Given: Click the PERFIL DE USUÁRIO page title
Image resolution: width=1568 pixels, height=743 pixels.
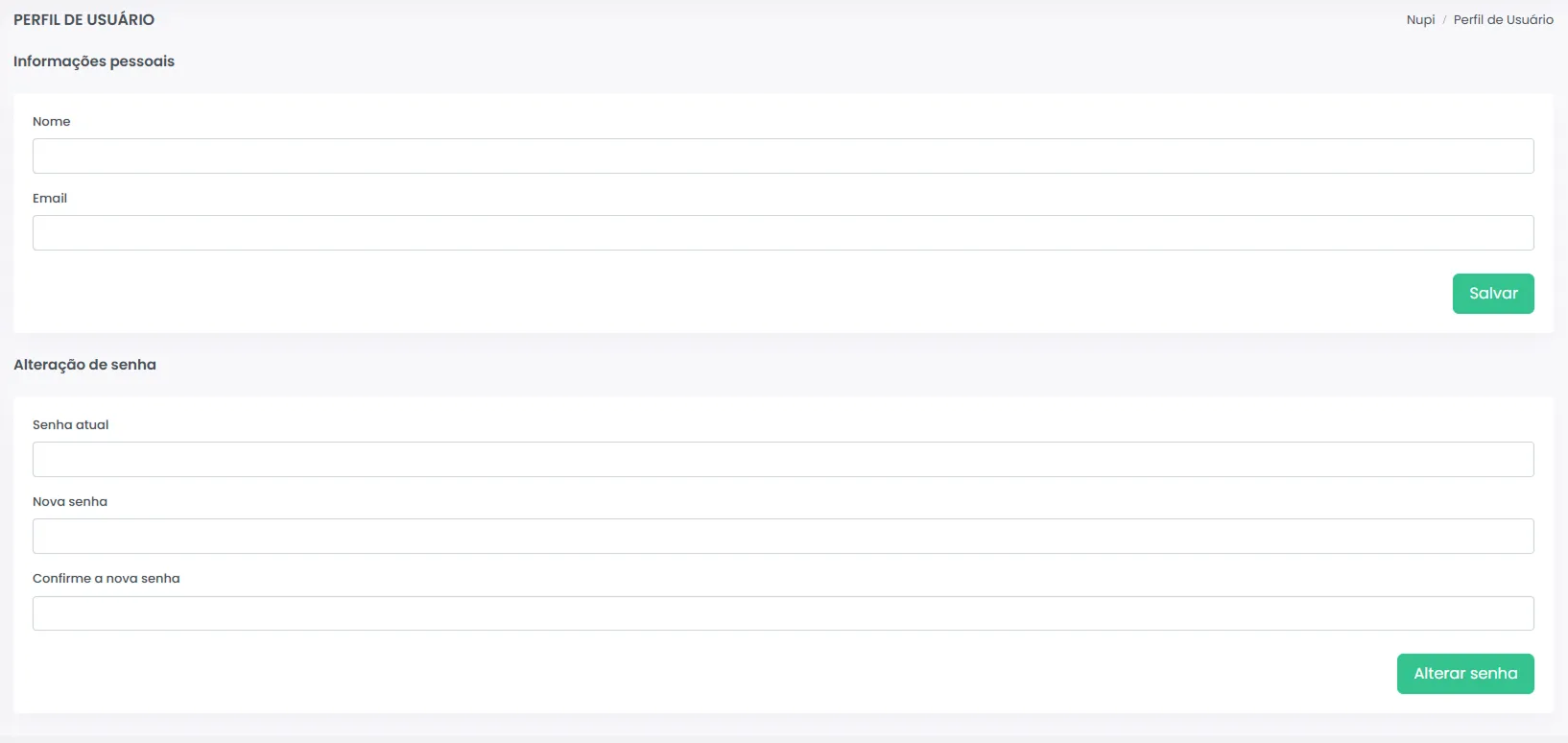Looking at the screenshot, I should (84, 19).
